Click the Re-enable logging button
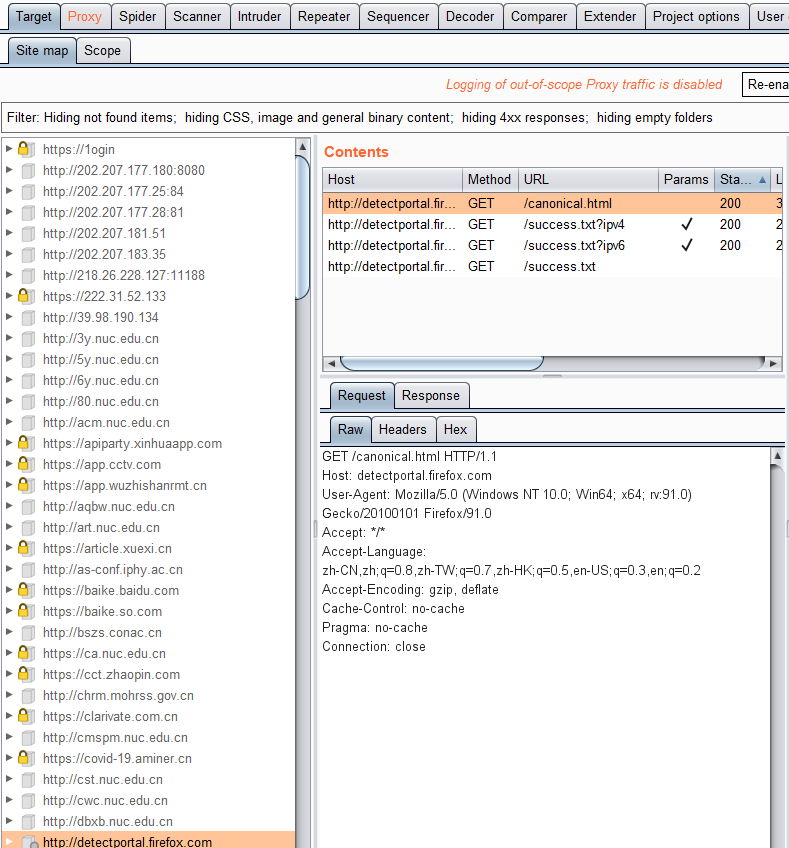 [x=766, y=84]
